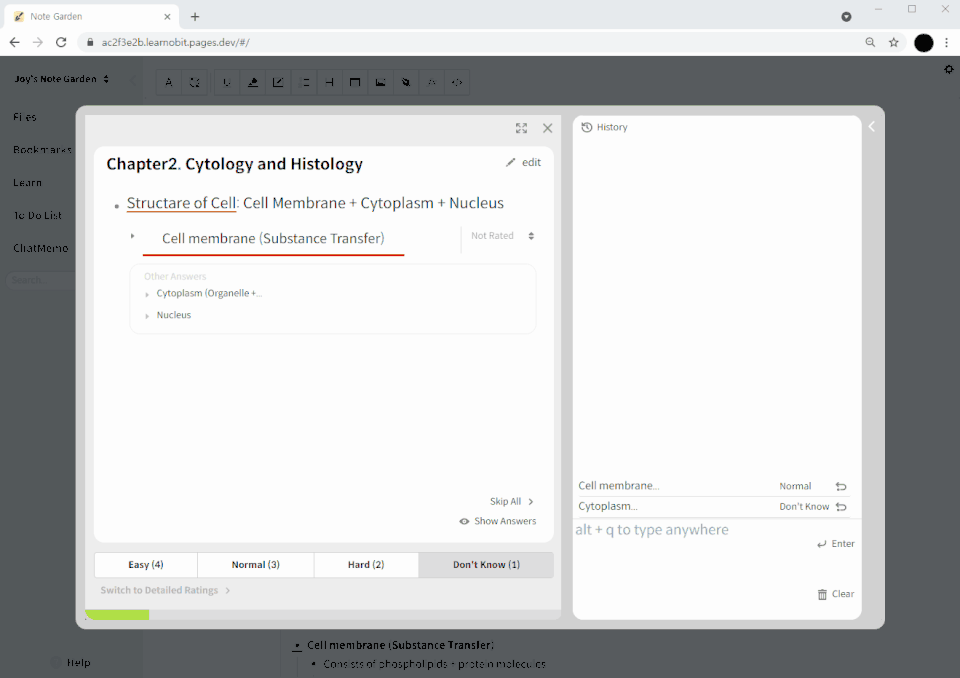Screen dimensions: 960x678
Task: Click Help at the sidebar bottom
Action: tap(78, 663)
